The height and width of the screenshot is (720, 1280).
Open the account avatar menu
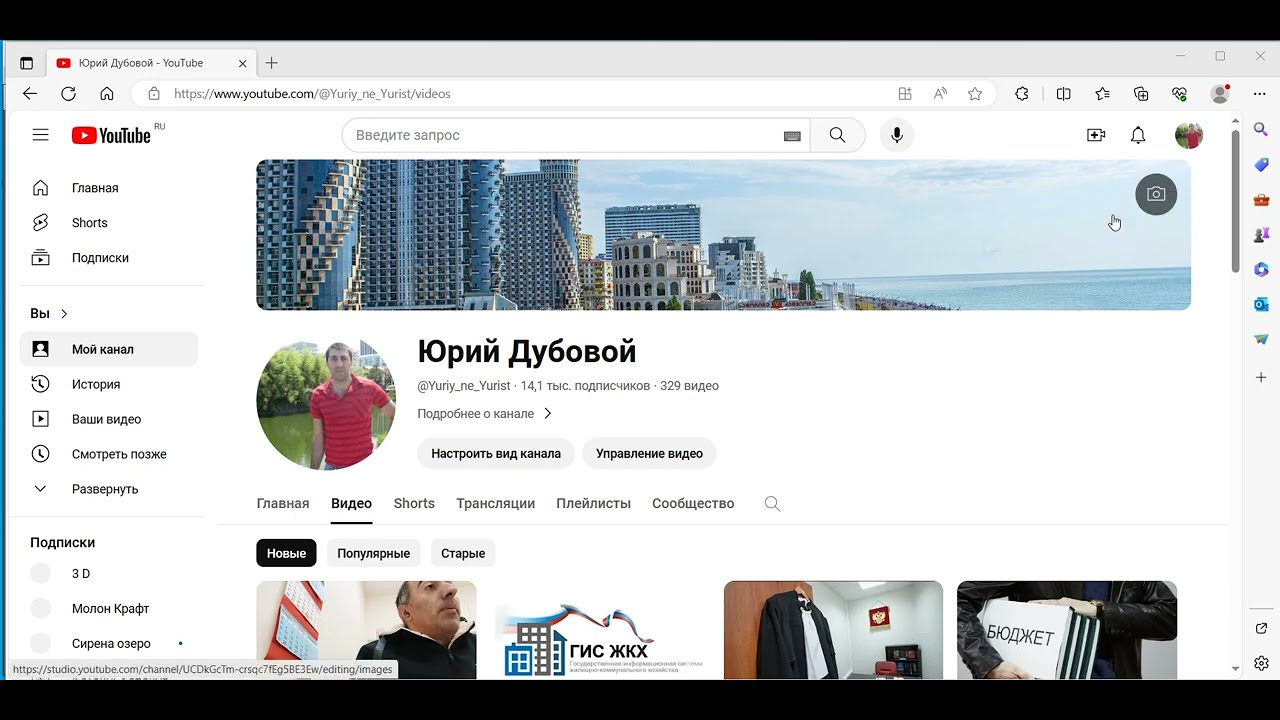click(x=1189, y=135)
